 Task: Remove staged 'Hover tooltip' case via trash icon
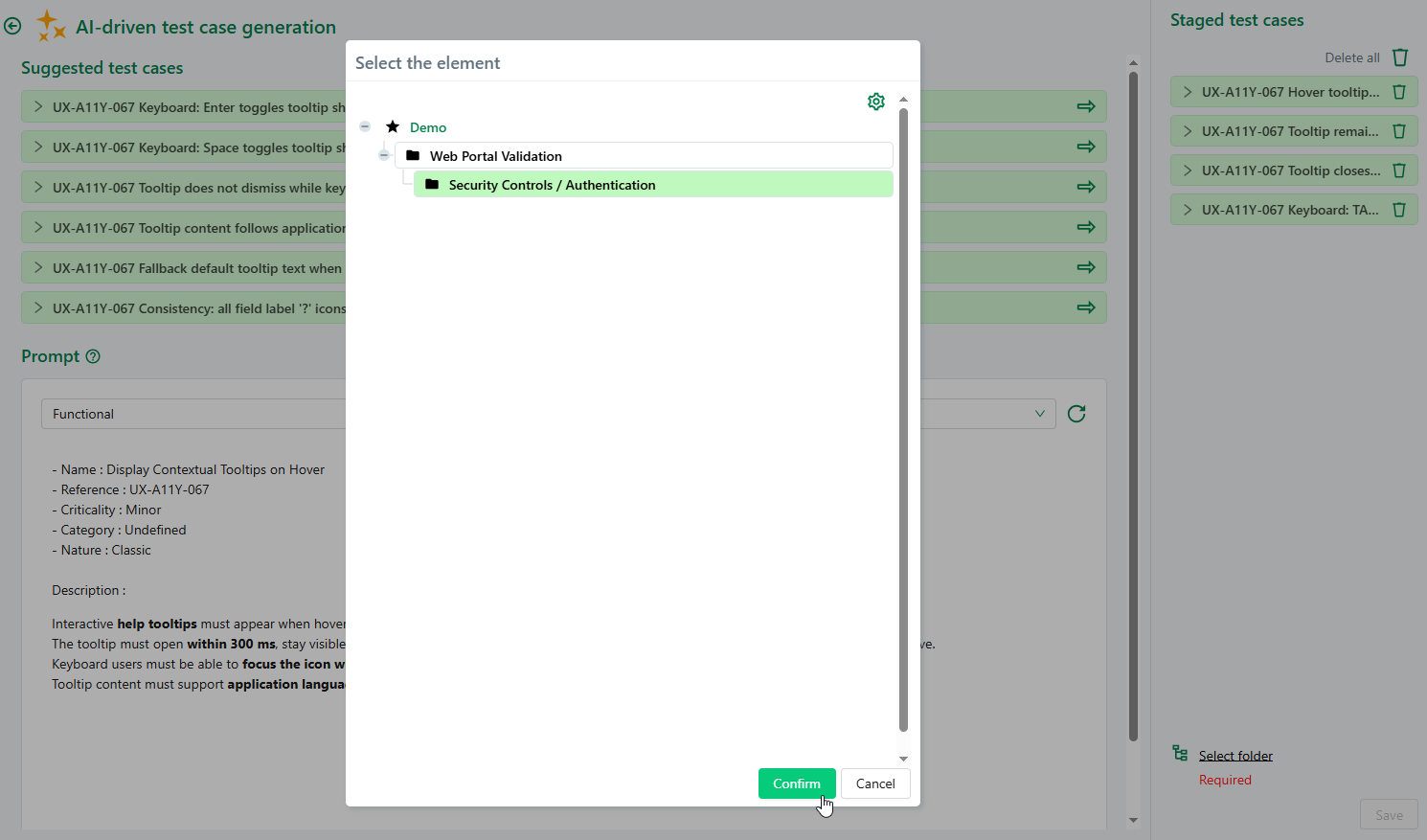coord(1400,91)
